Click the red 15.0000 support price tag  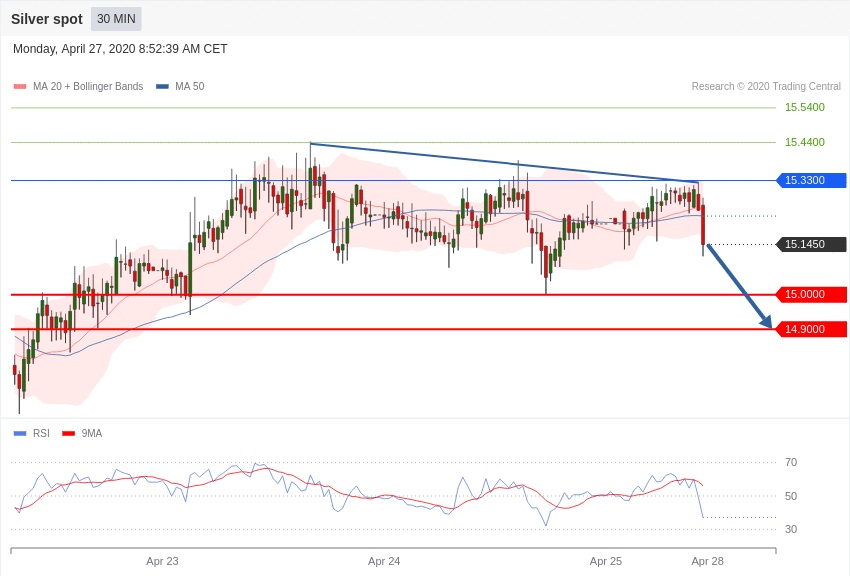coord(812,294)
